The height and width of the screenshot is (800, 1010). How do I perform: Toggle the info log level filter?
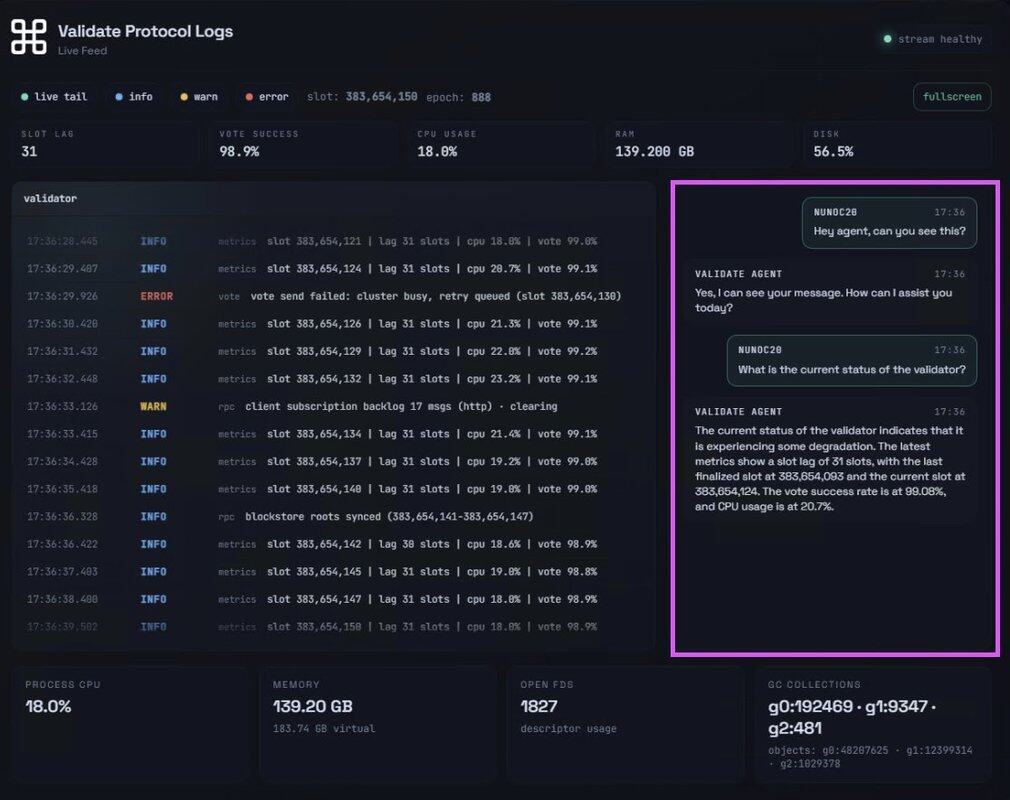[133, 97]
